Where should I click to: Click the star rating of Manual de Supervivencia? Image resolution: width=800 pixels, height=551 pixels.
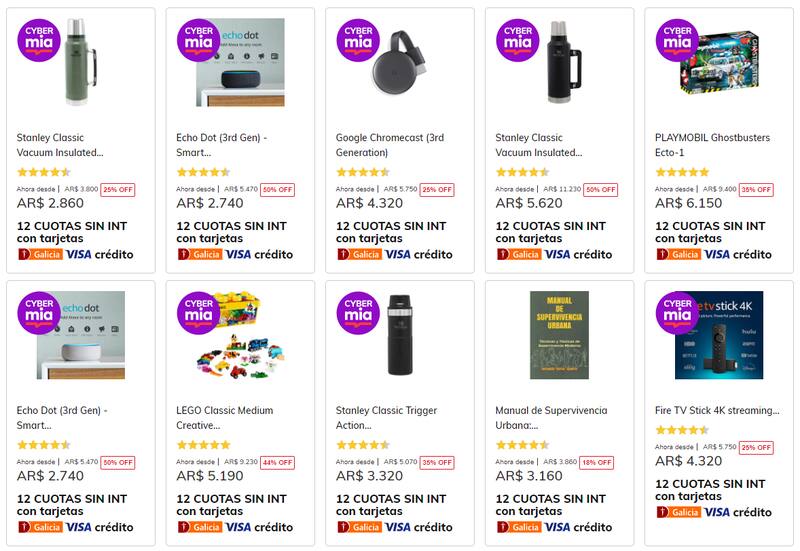point(522,445)
